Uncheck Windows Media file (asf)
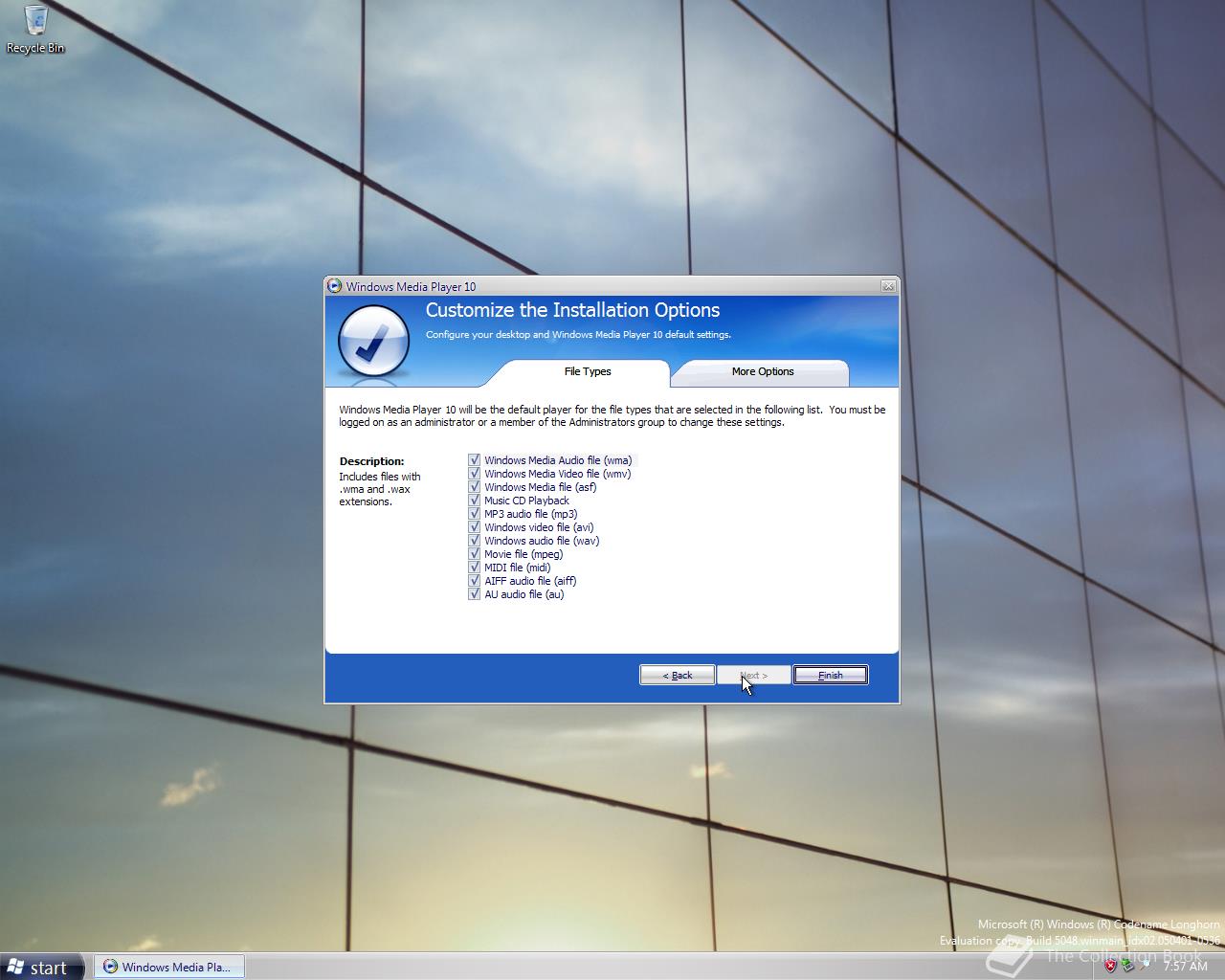This screenshot has height=980, width=1225. [x=474, y=487]
